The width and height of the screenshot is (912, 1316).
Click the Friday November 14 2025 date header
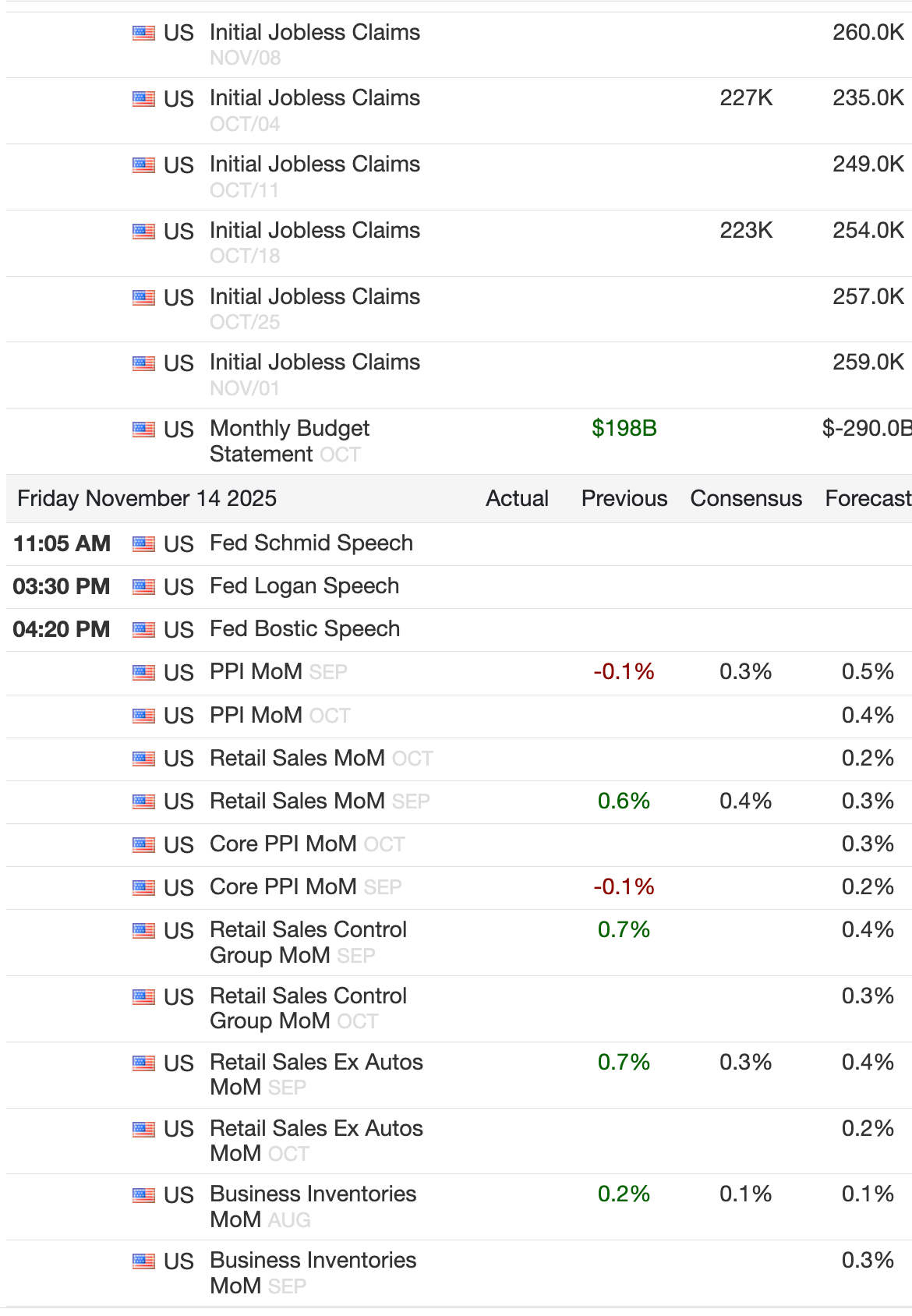pos(147,499)
